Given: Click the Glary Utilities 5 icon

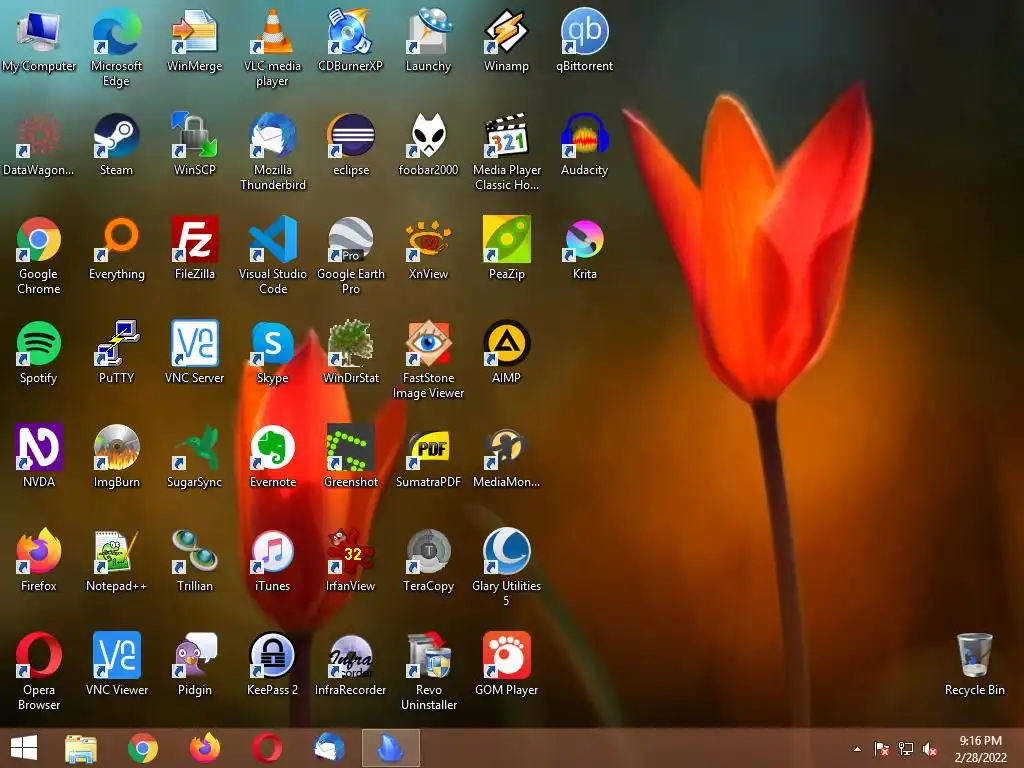Looking at the screenshot, I should coord(506,551).
